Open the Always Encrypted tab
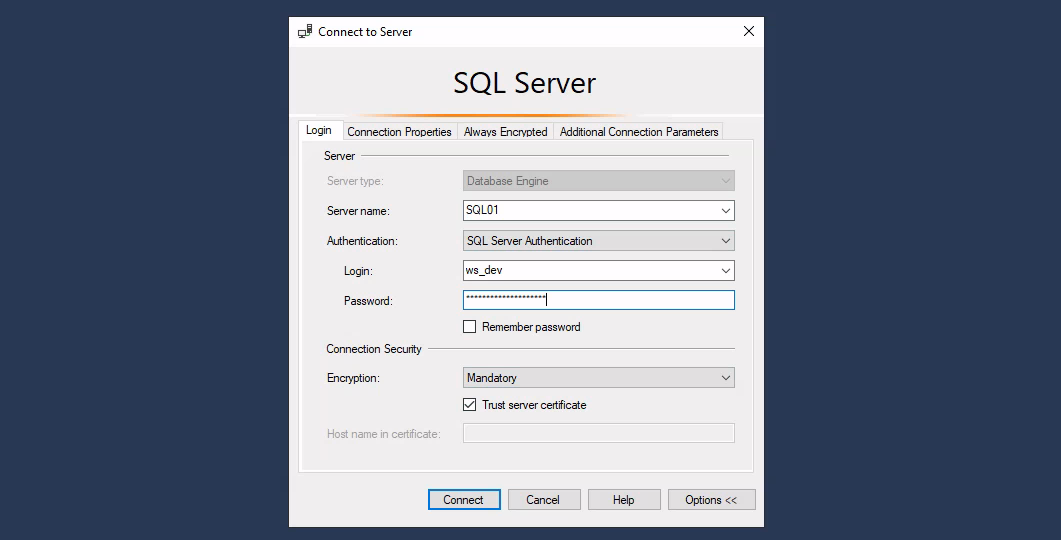 tap(505, 132)
